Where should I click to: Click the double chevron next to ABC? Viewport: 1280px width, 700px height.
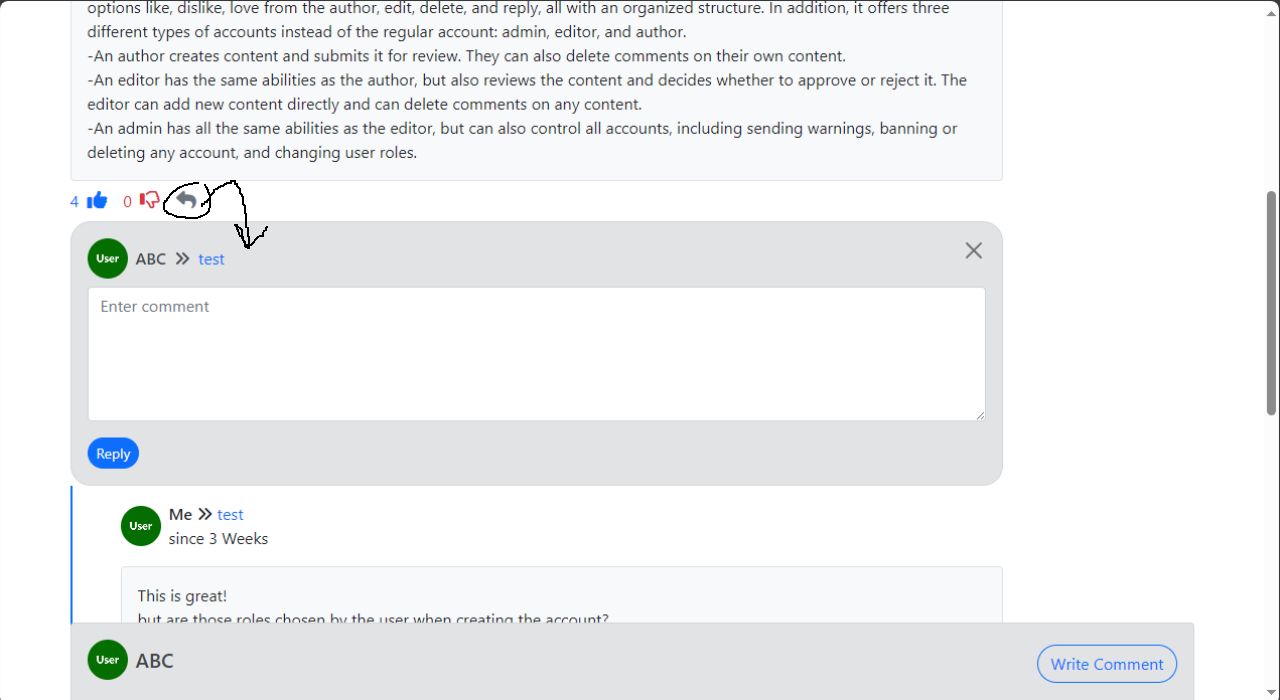pos(182,259)
